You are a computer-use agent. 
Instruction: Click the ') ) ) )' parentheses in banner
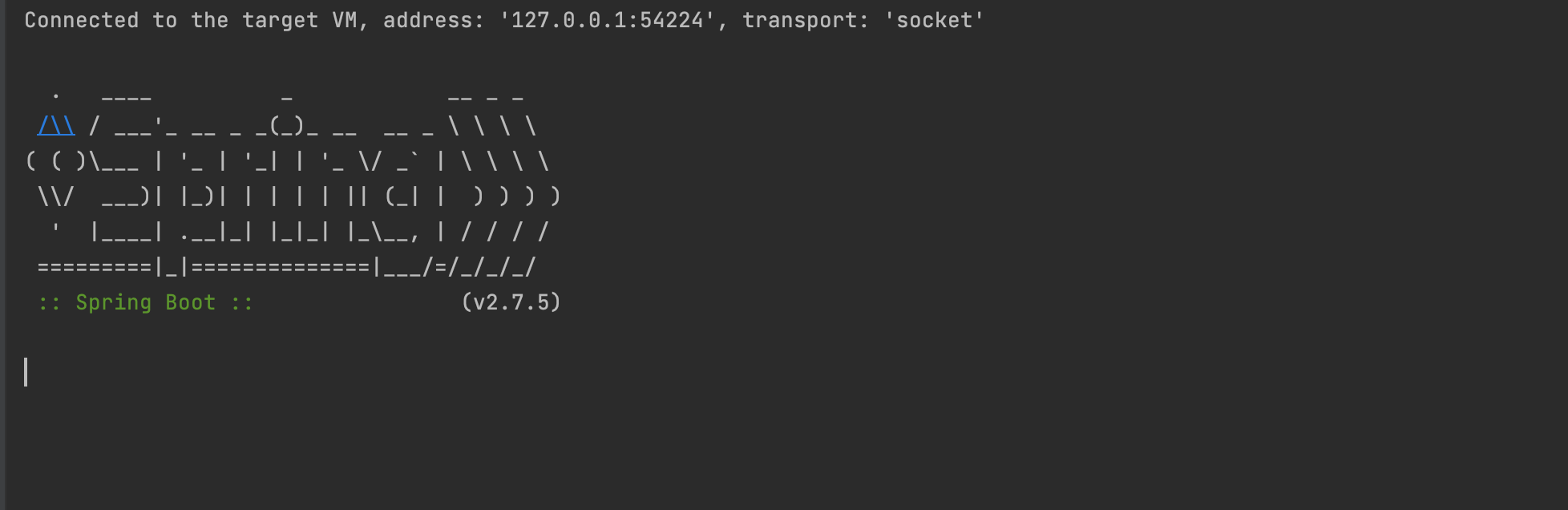(x=518, y=196)
